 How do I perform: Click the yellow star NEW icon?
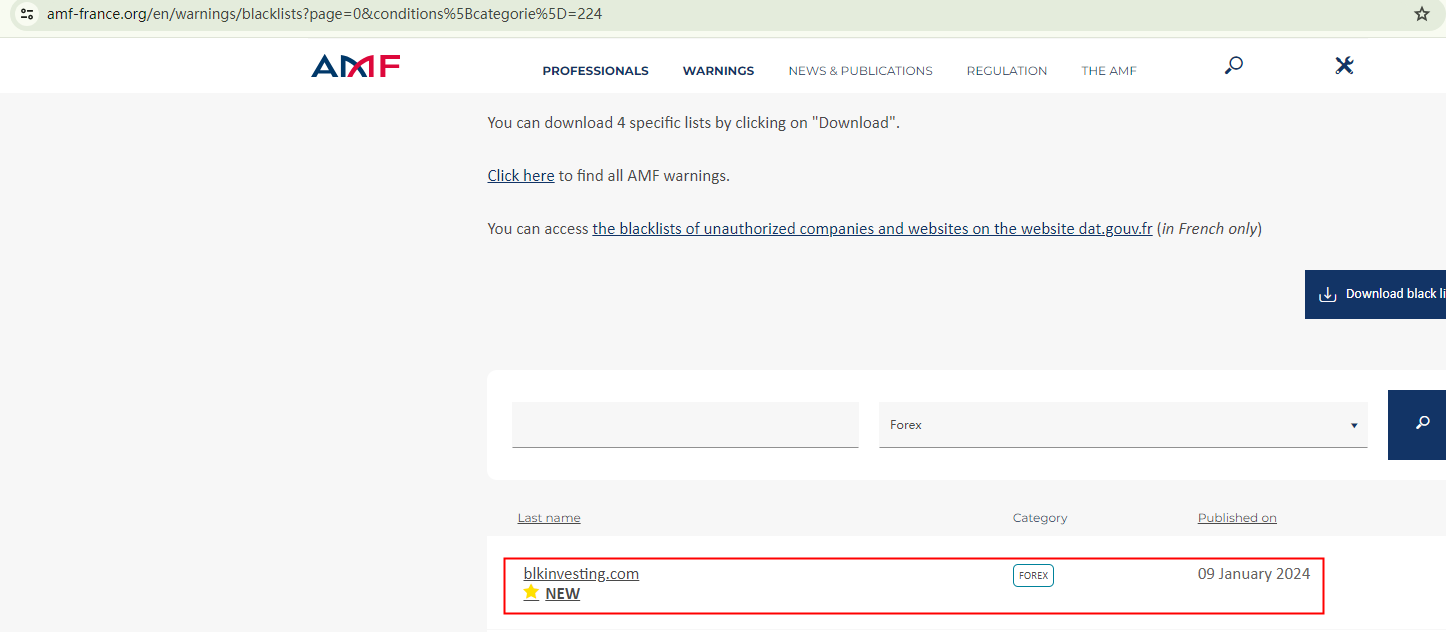(x=531, y=593)
